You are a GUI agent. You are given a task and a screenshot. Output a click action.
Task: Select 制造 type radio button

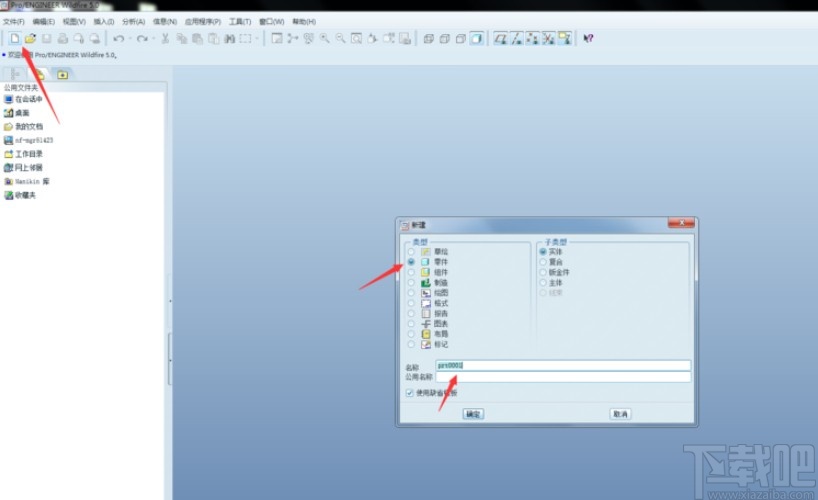pos(411,282)
